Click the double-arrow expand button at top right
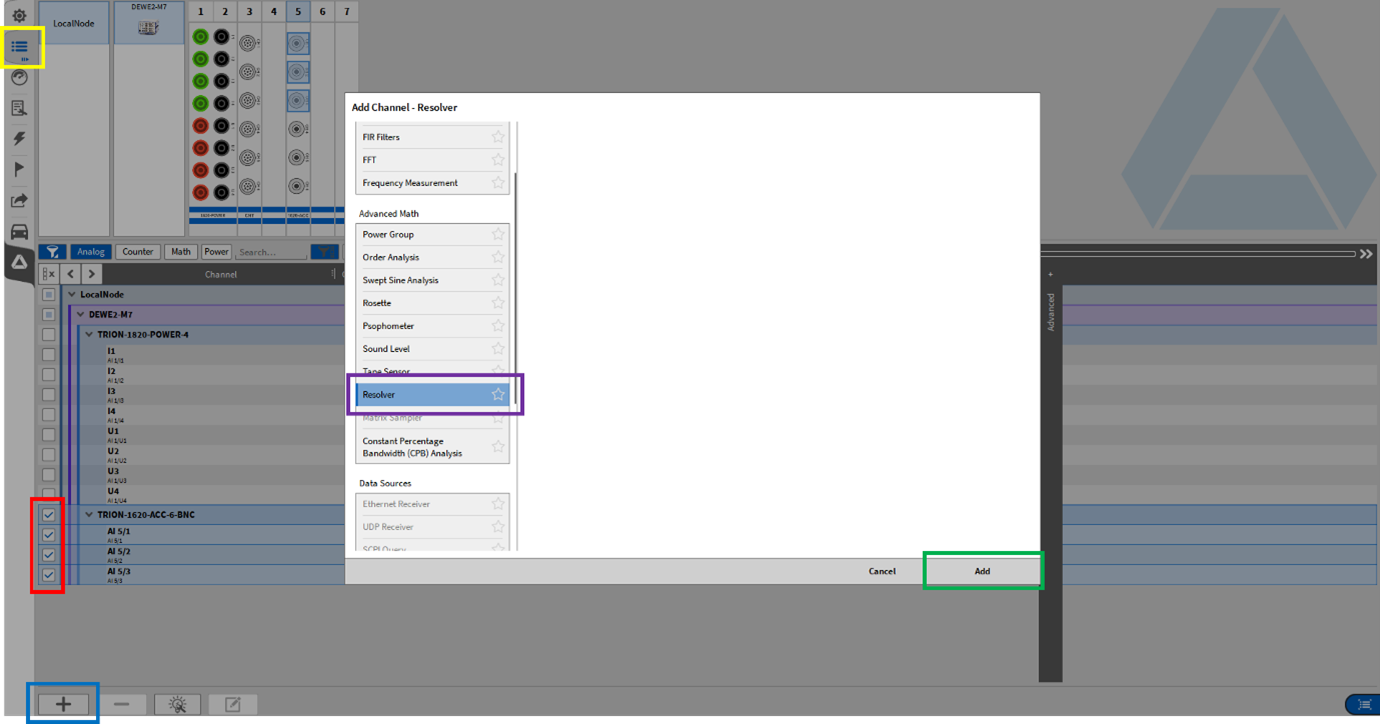Image resolution: width=1380 pixels, height=724 pixels. pos(1366,254)
